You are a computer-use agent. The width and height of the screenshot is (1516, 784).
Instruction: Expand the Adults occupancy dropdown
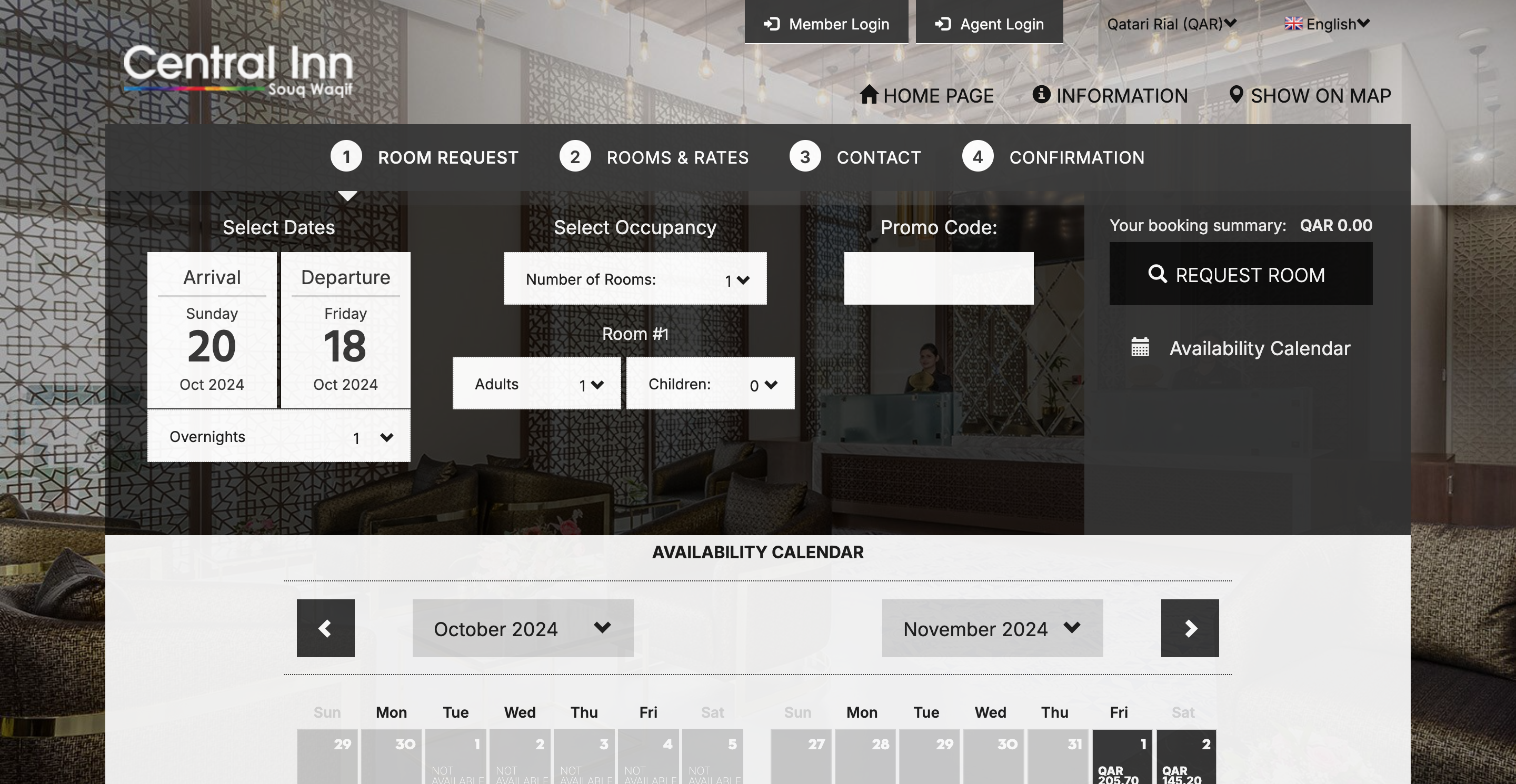[x=591, y=383]
